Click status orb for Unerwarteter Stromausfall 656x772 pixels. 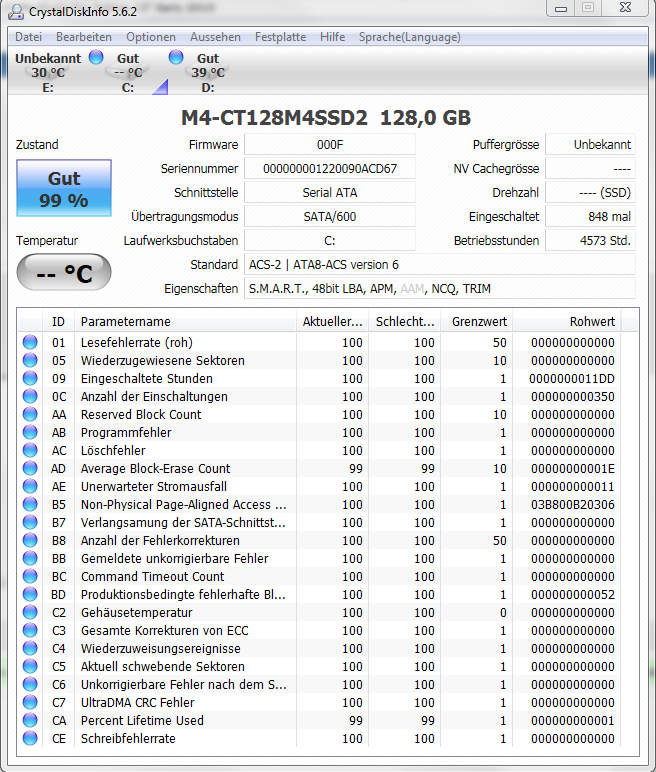[30, 486]
